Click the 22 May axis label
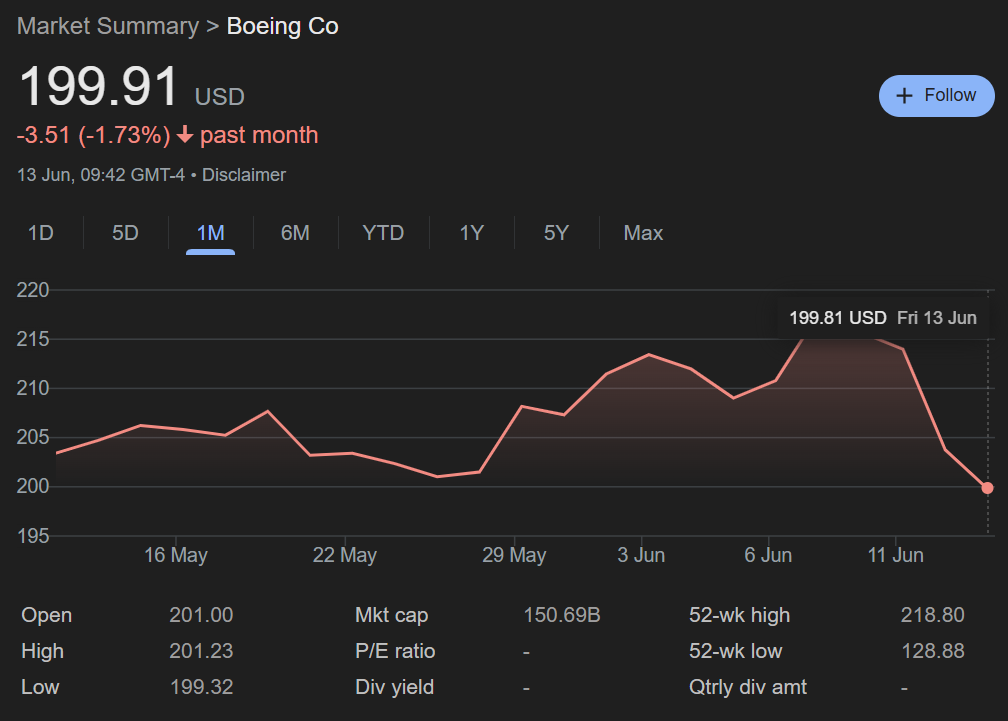Viewport: 1008px width, 721px height. pyautogui.click(x=345, y=555)
